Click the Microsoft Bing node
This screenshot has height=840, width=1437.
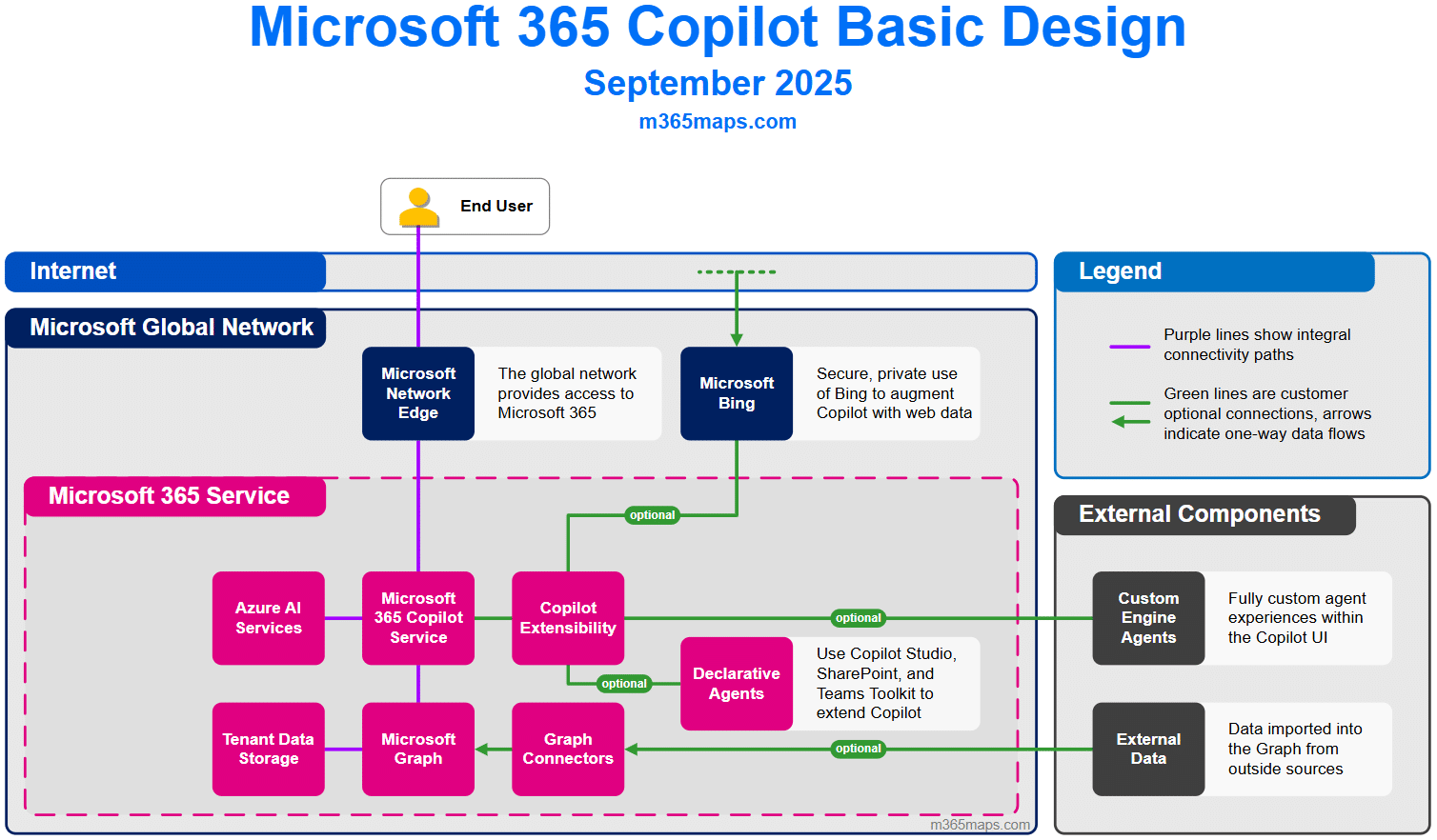(737, 393)
